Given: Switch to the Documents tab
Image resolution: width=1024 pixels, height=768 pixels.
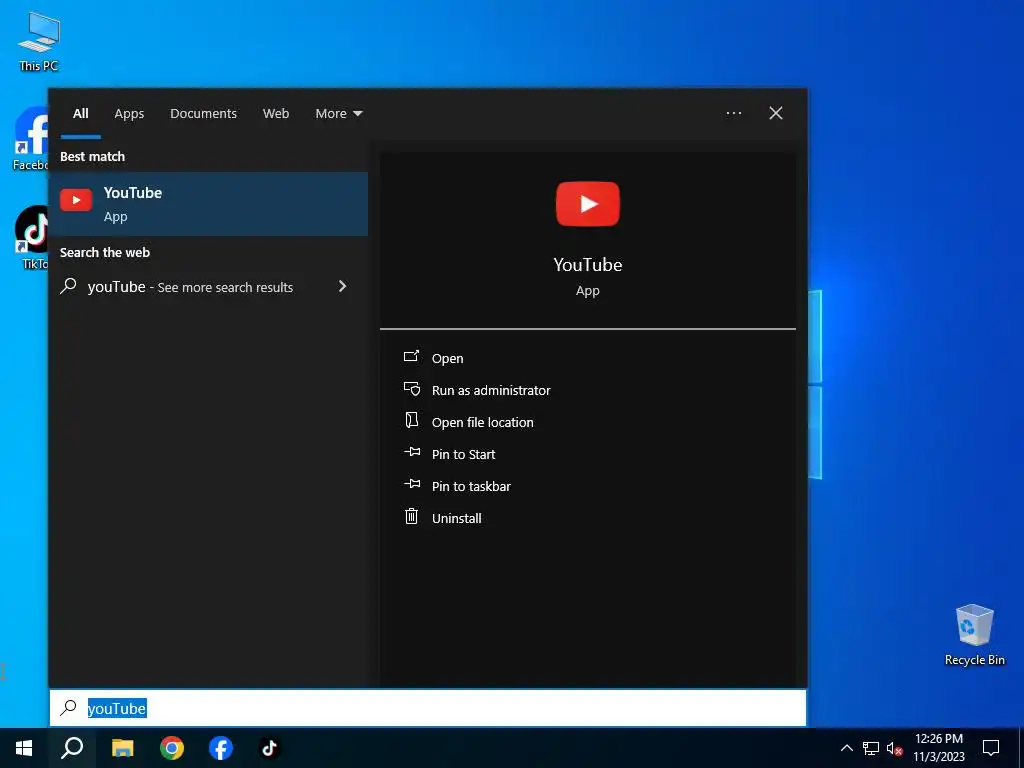Looking at the screenshot, I should [x=204, y=114].
